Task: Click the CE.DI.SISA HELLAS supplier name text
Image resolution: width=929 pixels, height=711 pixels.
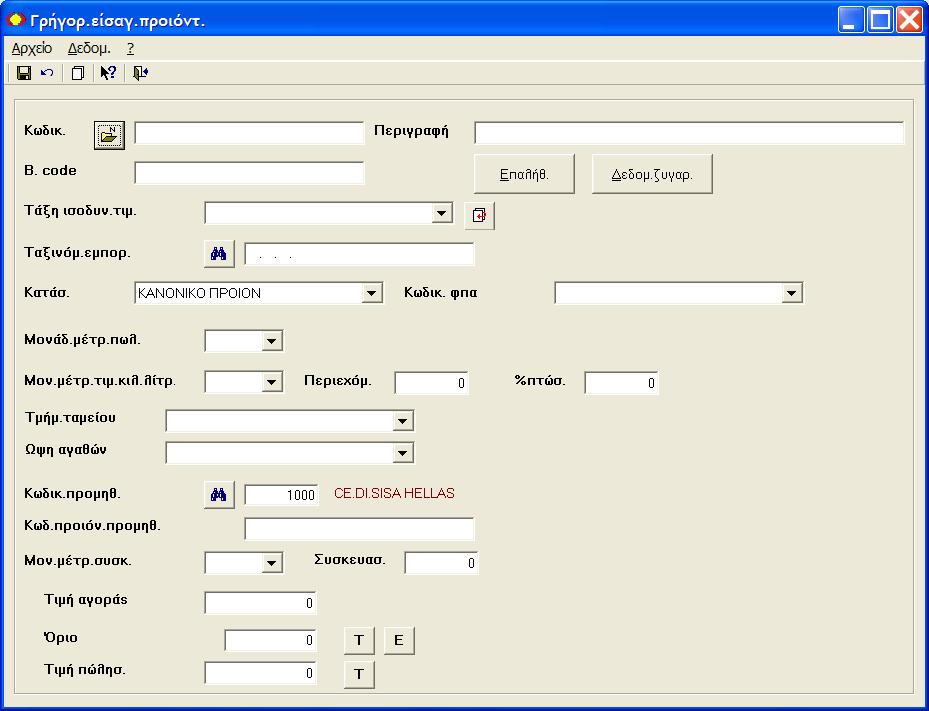Action: pos(394,494)
